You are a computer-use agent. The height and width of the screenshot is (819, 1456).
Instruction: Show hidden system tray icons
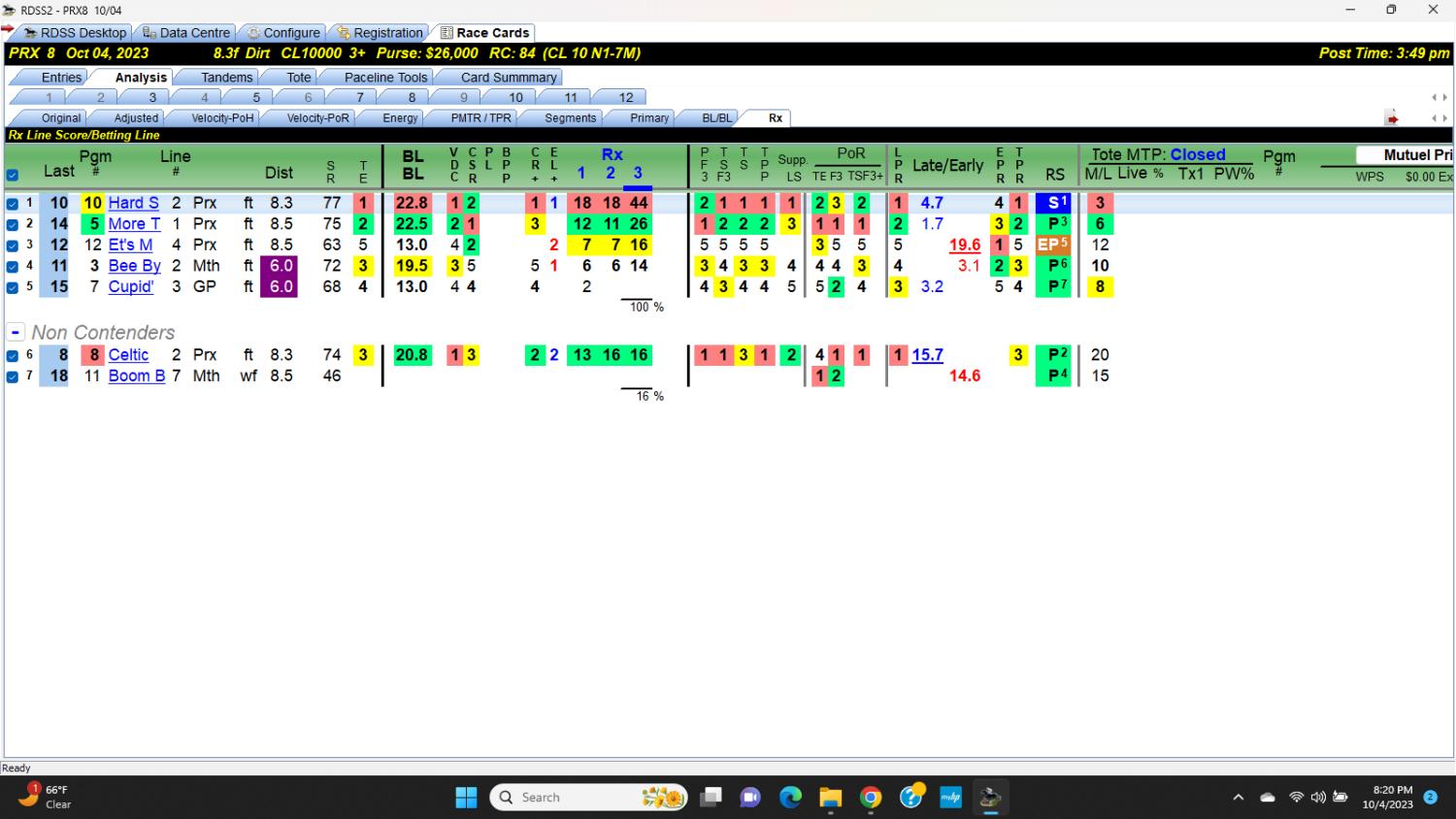point(1238,798)
